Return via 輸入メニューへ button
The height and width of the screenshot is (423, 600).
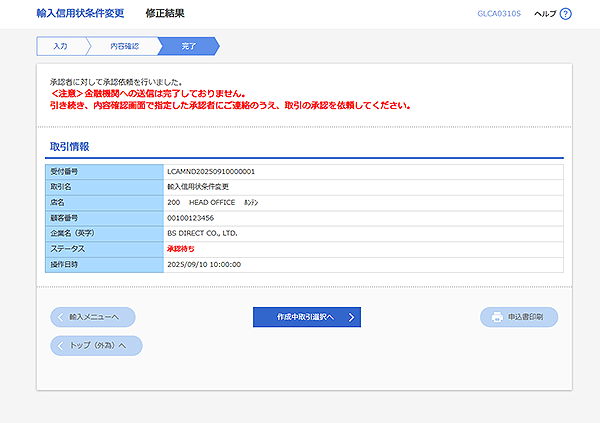tap(93, 317)
